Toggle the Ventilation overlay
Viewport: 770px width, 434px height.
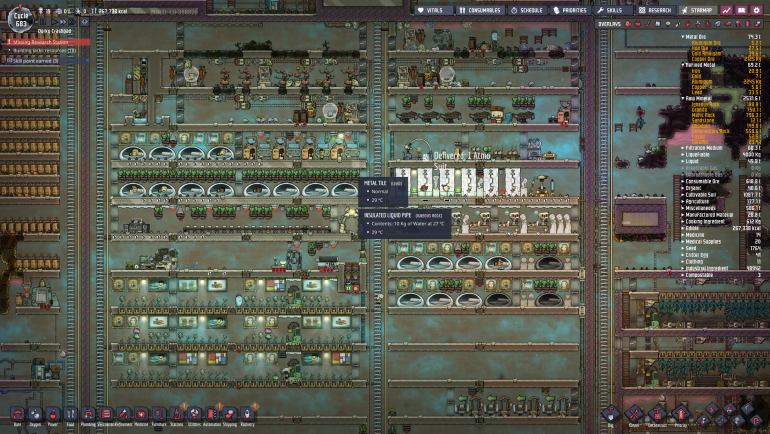coord(688,24)
